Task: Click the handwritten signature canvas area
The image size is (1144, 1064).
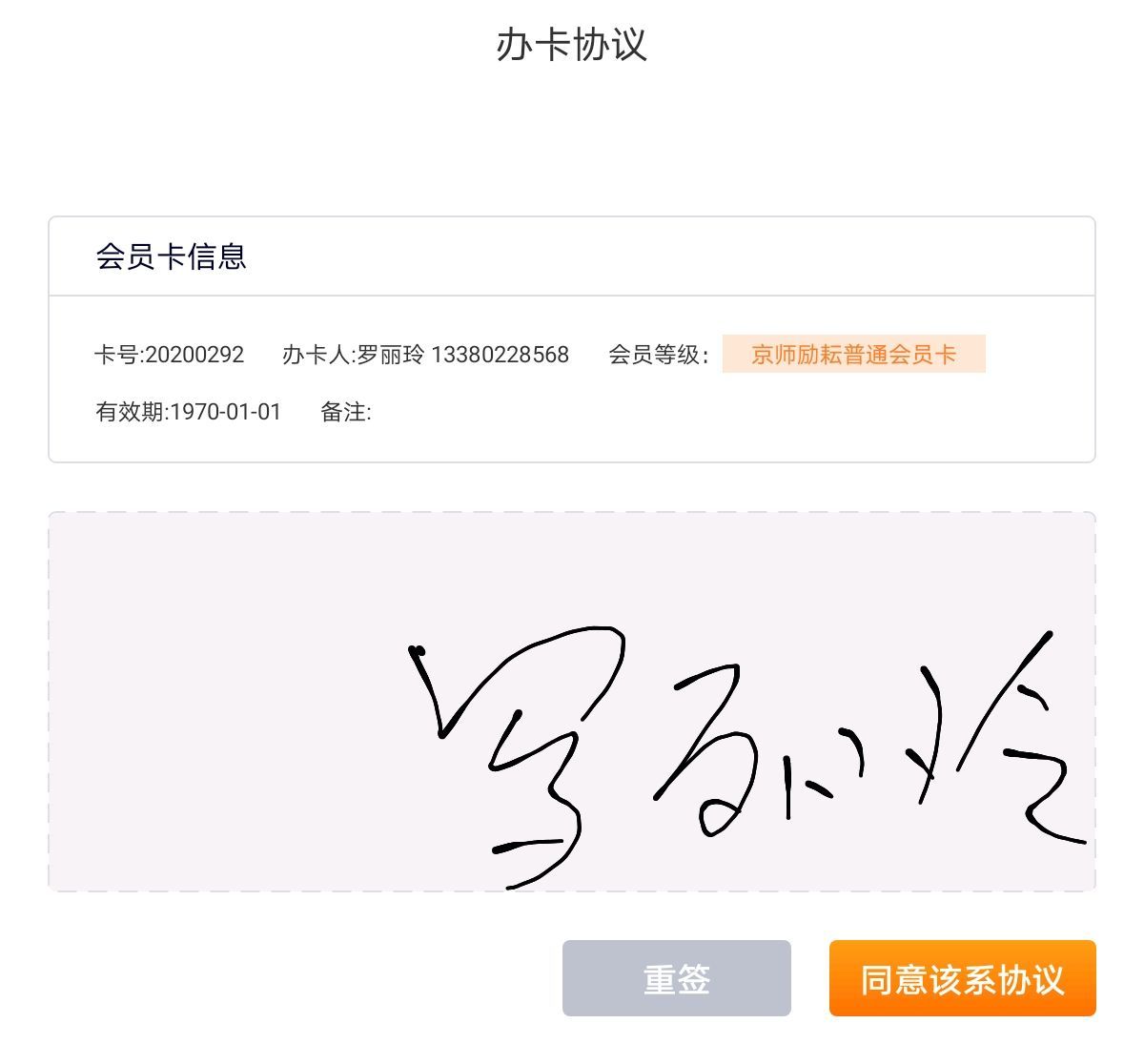Action: click(x=572, y=702)
